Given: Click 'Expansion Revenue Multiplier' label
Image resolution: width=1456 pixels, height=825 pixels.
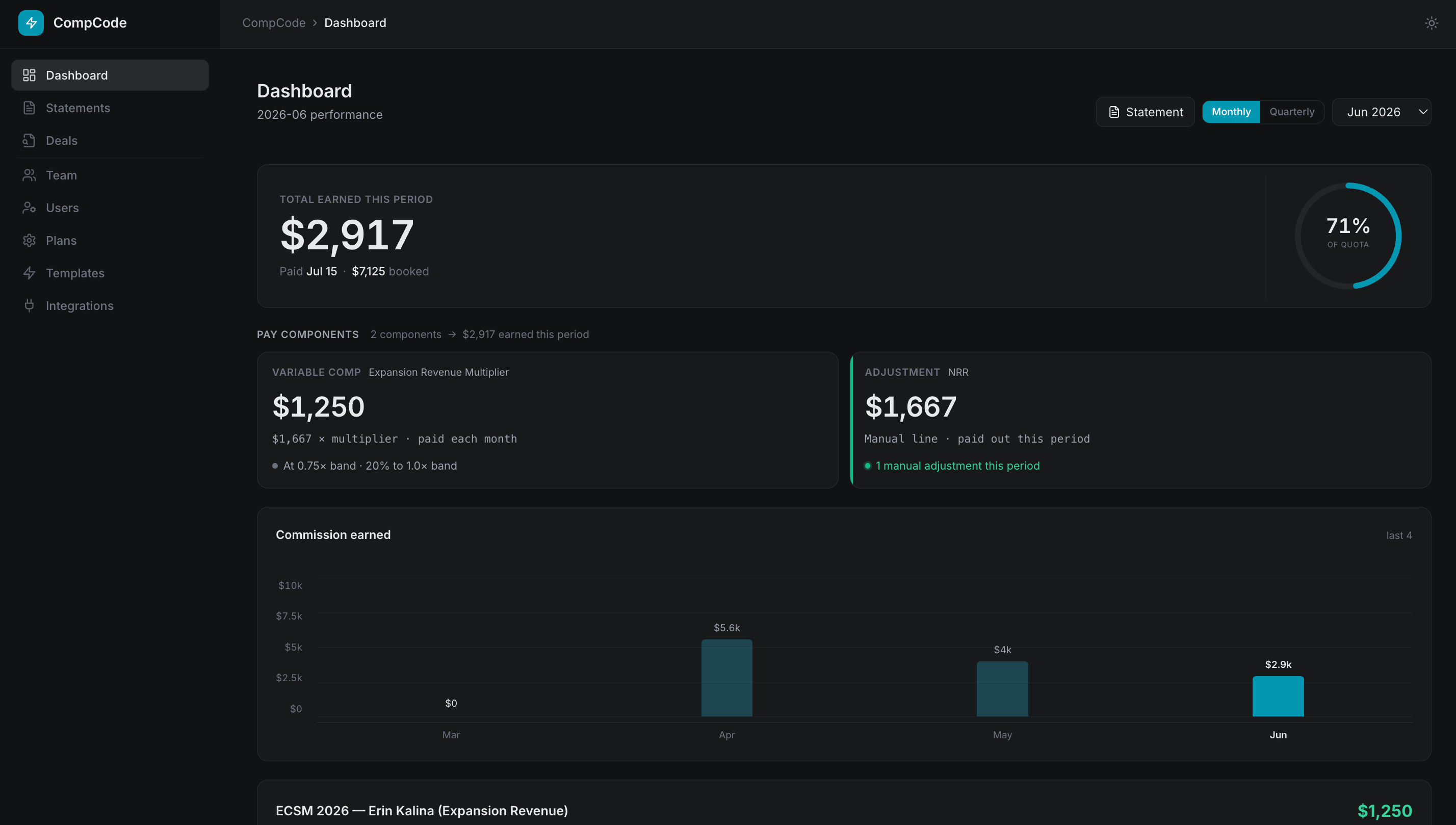Looking at the screenshot, I should point(438,372).
